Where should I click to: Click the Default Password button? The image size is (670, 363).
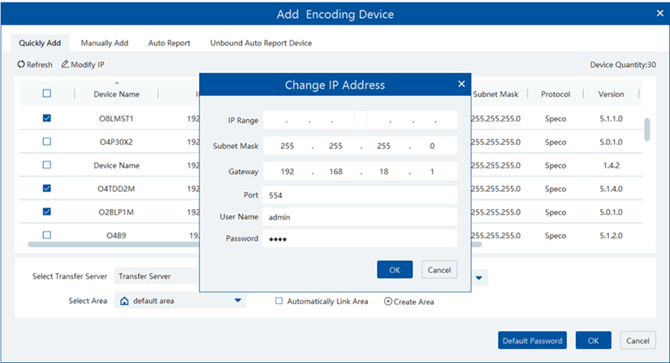(532, 341)
